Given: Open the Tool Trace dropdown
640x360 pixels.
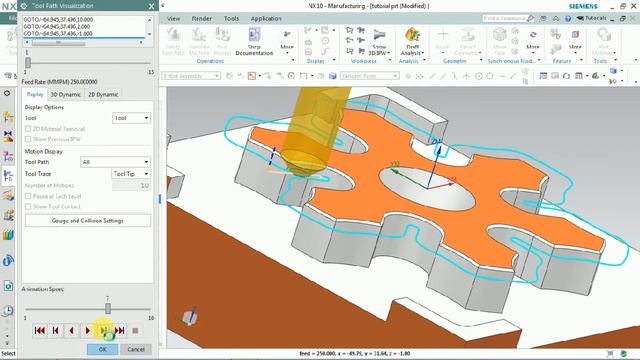Looking at the screenshot, I should point(131,174).
